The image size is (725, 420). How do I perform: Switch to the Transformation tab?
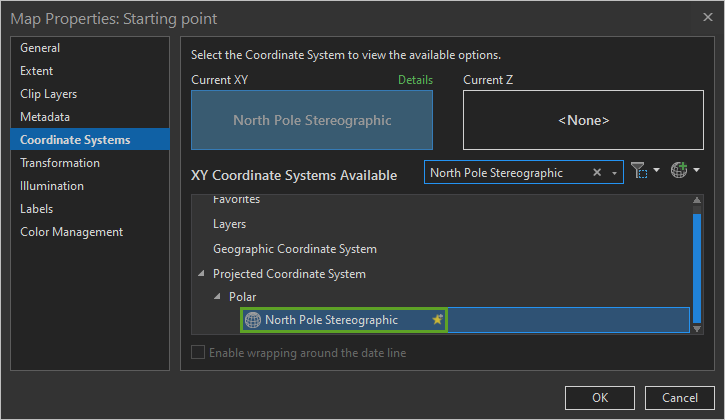[x=60, y=163]
